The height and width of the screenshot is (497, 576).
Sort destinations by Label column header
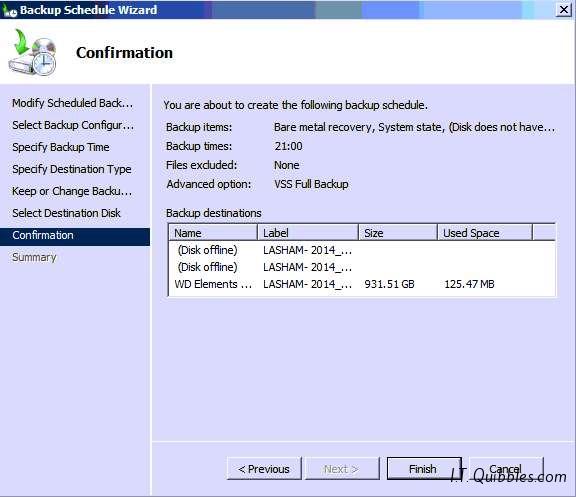pos(308,233)
